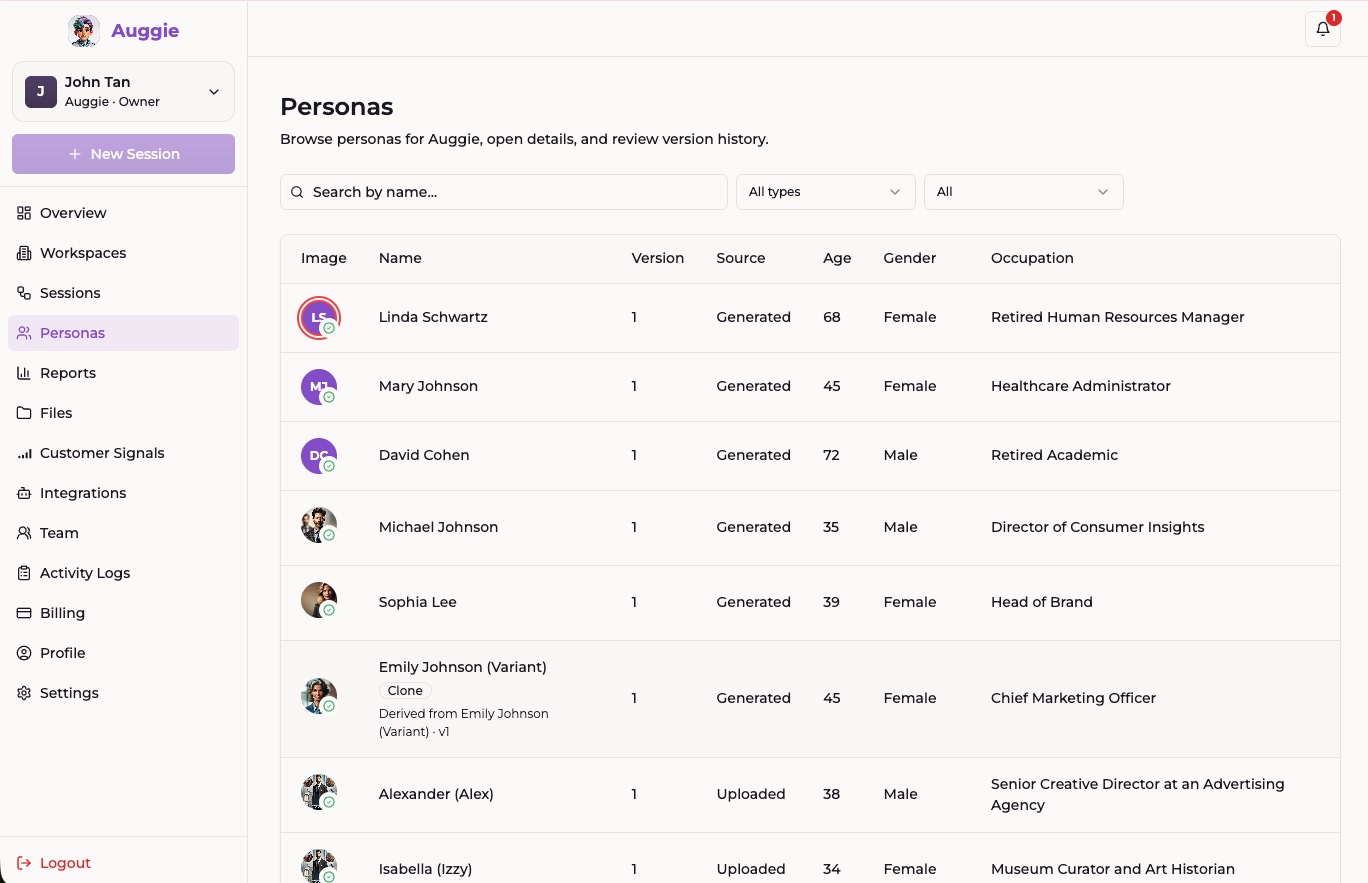This screenshot has width=1368, height=883.
Task: Click the Files folder icon
Action: [24, 413]
